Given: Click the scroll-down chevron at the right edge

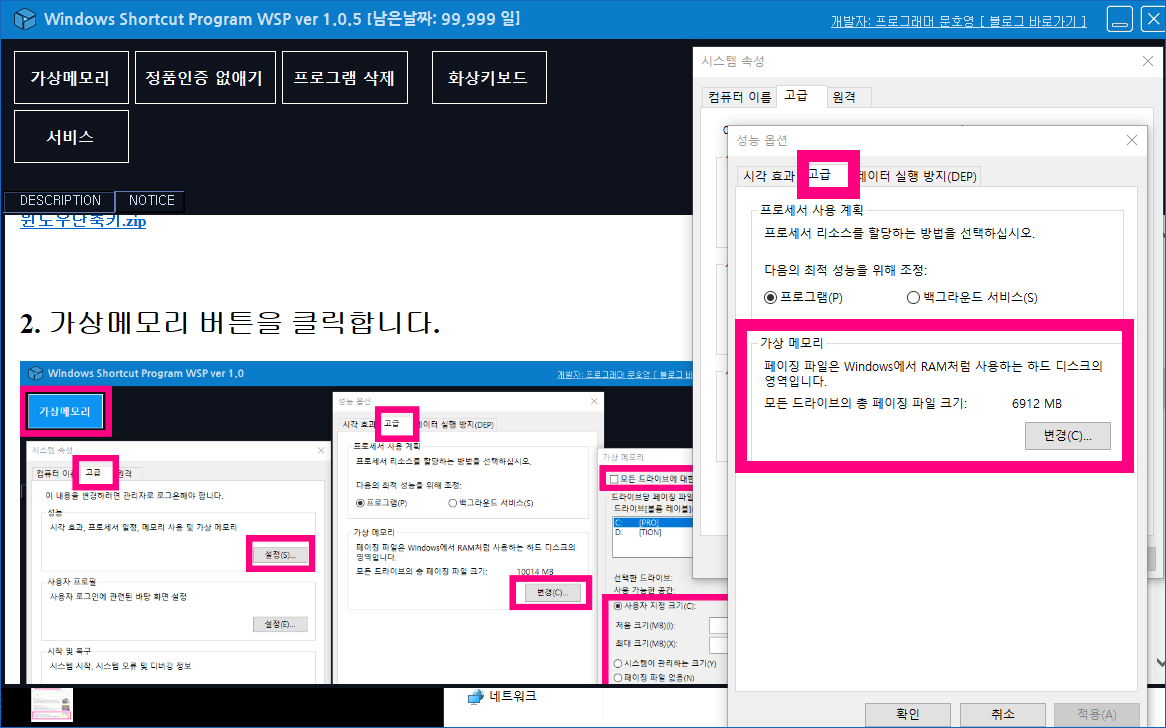Looking at the screenshot, I should click(1160, 662).
